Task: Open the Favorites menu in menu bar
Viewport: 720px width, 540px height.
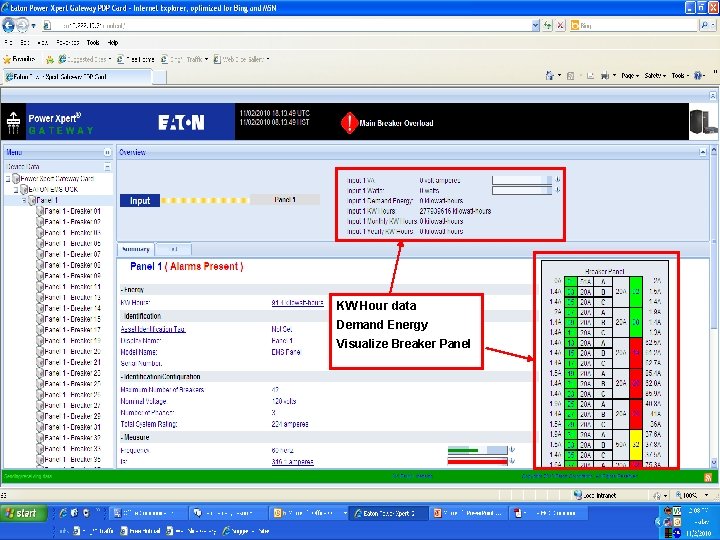Action: [68, 43]
